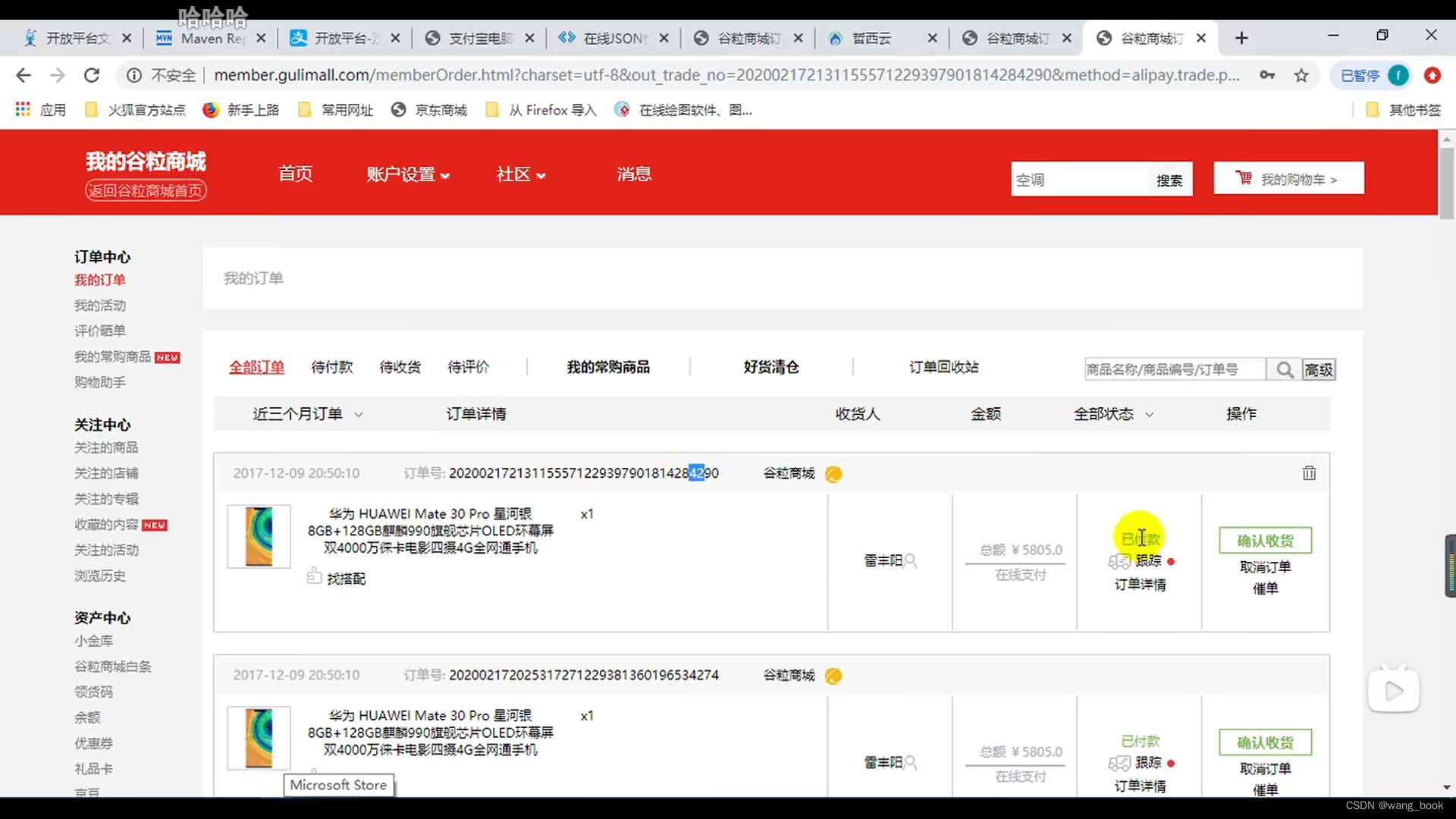Select the 待评价 tab

469,367
